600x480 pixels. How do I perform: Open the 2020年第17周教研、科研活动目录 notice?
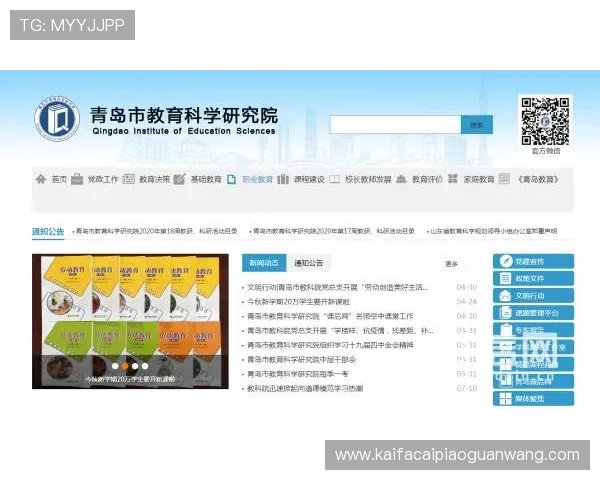pos(334,231)
